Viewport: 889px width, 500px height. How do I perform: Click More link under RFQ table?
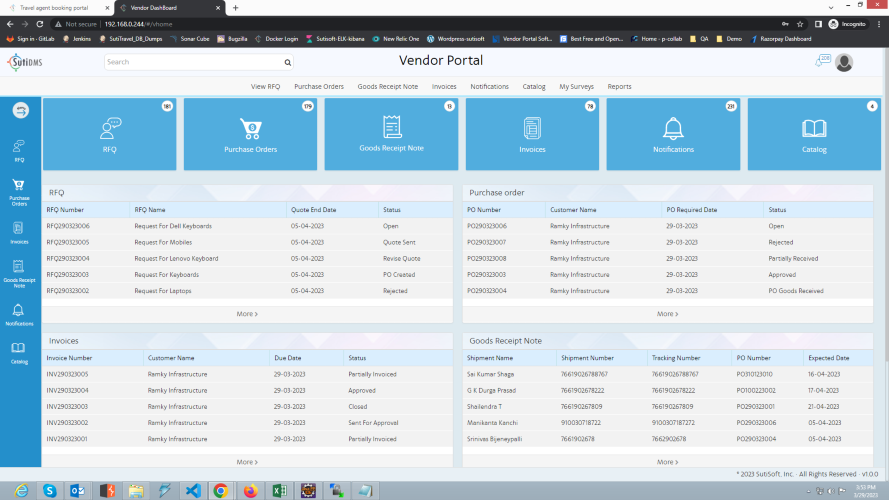point(247,313)
